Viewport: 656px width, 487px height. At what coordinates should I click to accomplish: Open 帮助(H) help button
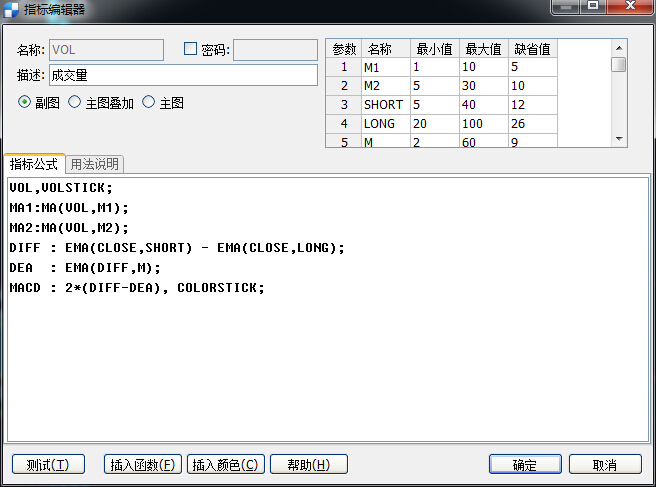[308, 464]
